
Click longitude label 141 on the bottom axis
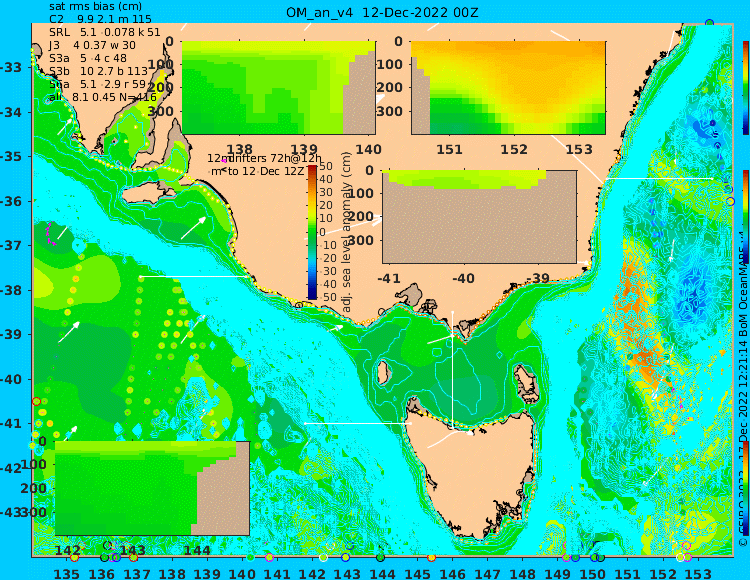277,573
